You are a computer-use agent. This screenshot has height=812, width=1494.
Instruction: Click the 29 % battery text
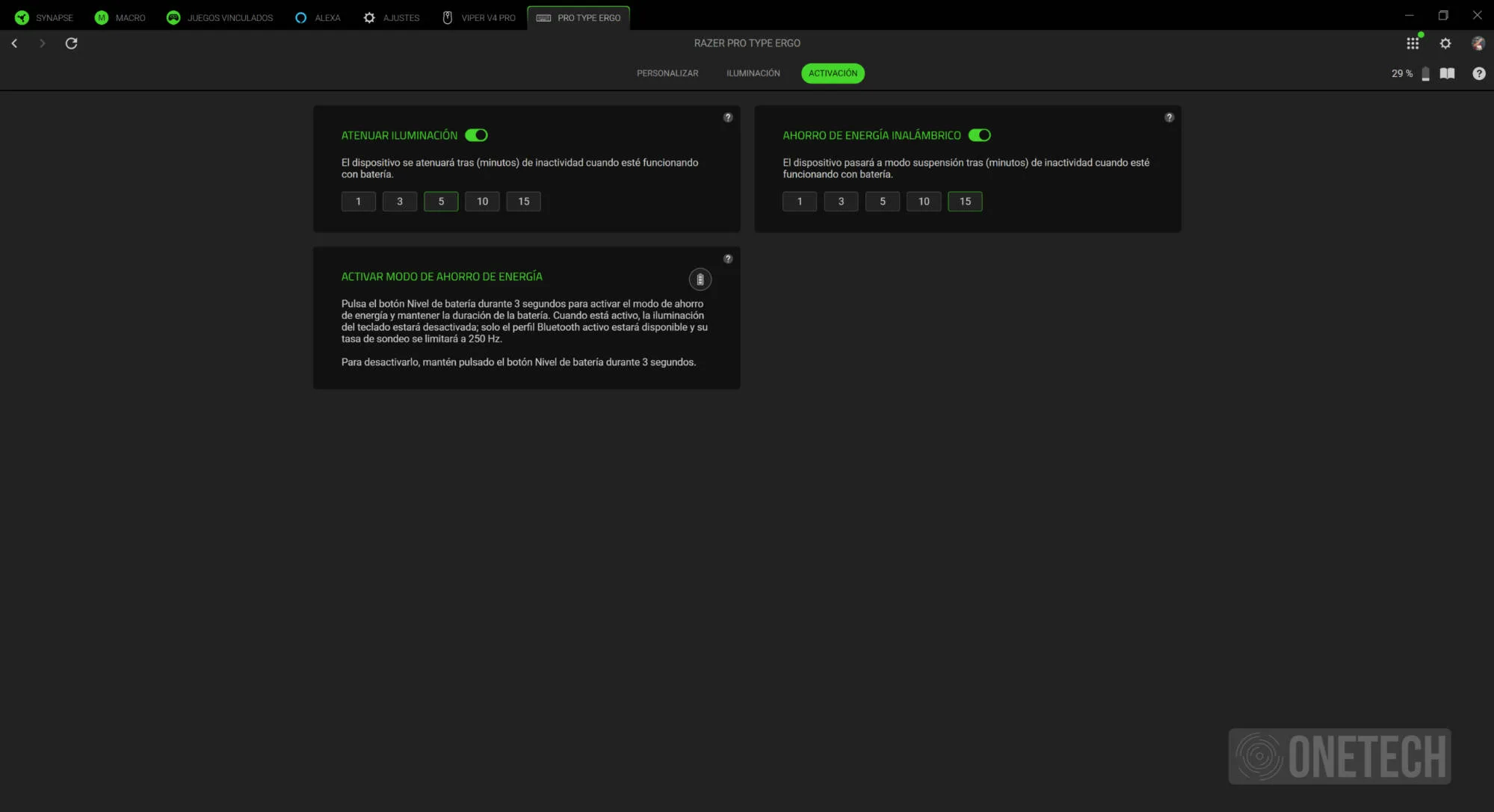click(x=1401, y=73)
